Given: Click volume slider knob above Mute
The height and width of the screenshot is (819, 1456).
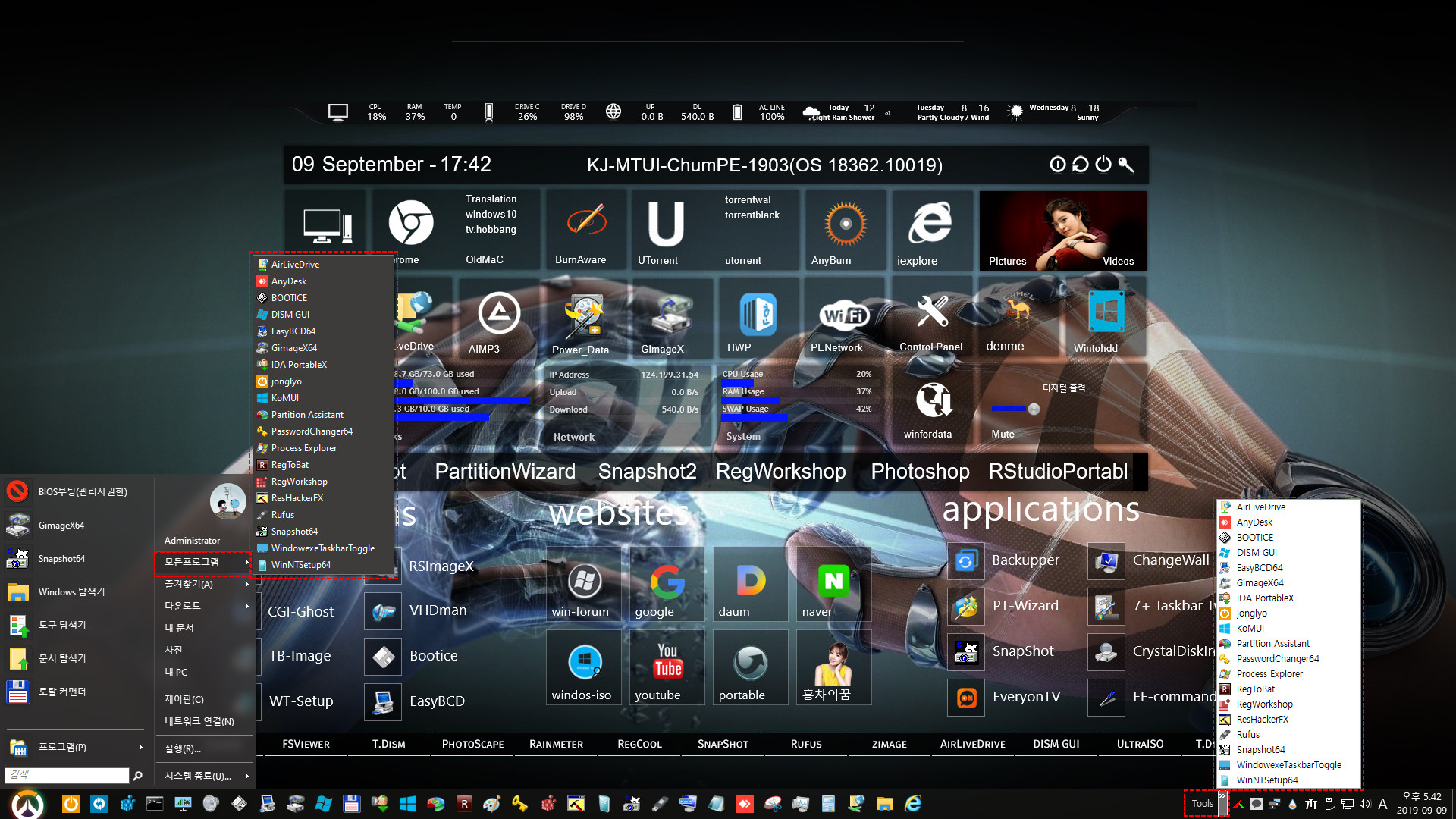Looking at the screenshot, I should click(x=1033, y=409).
